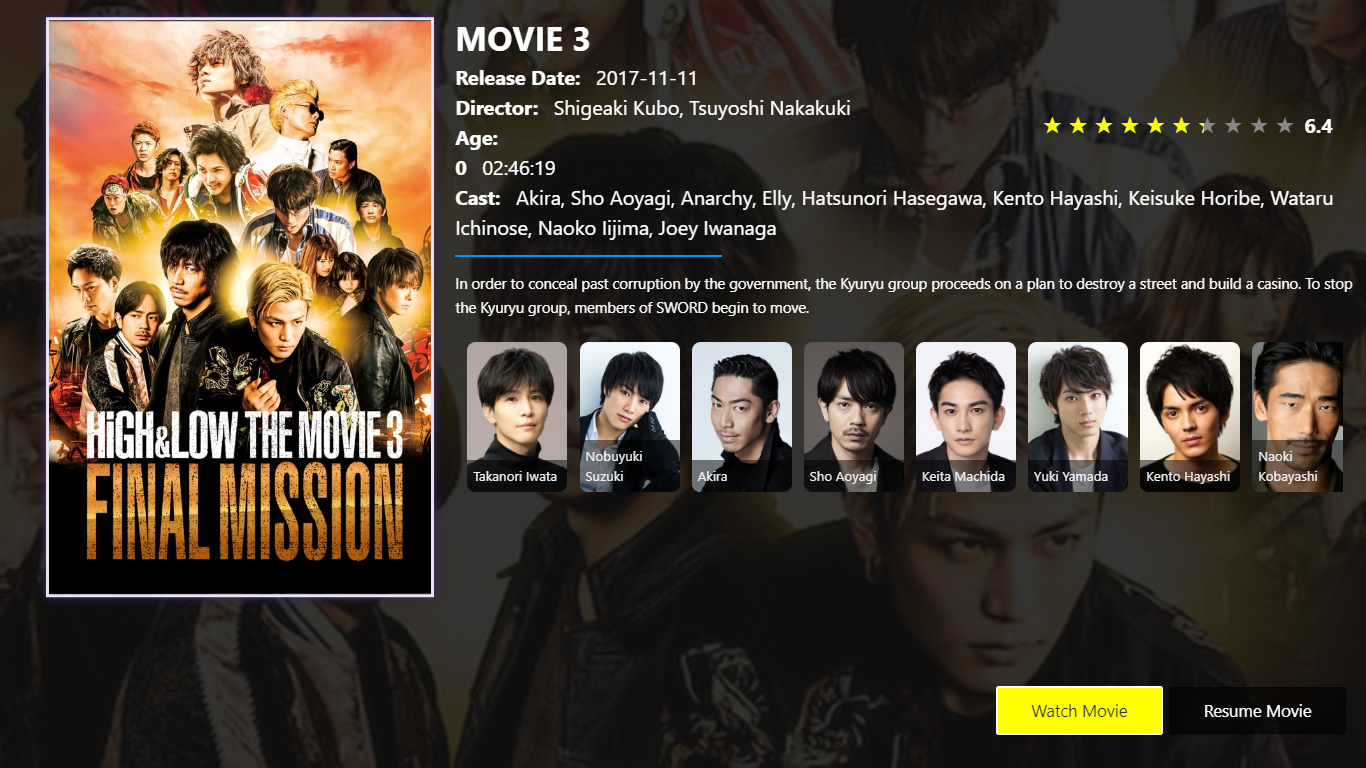The image size is (1366, 768).
Task: Click the Resume Movie button
Action: pyautogui.click(x=1257, y=711)
